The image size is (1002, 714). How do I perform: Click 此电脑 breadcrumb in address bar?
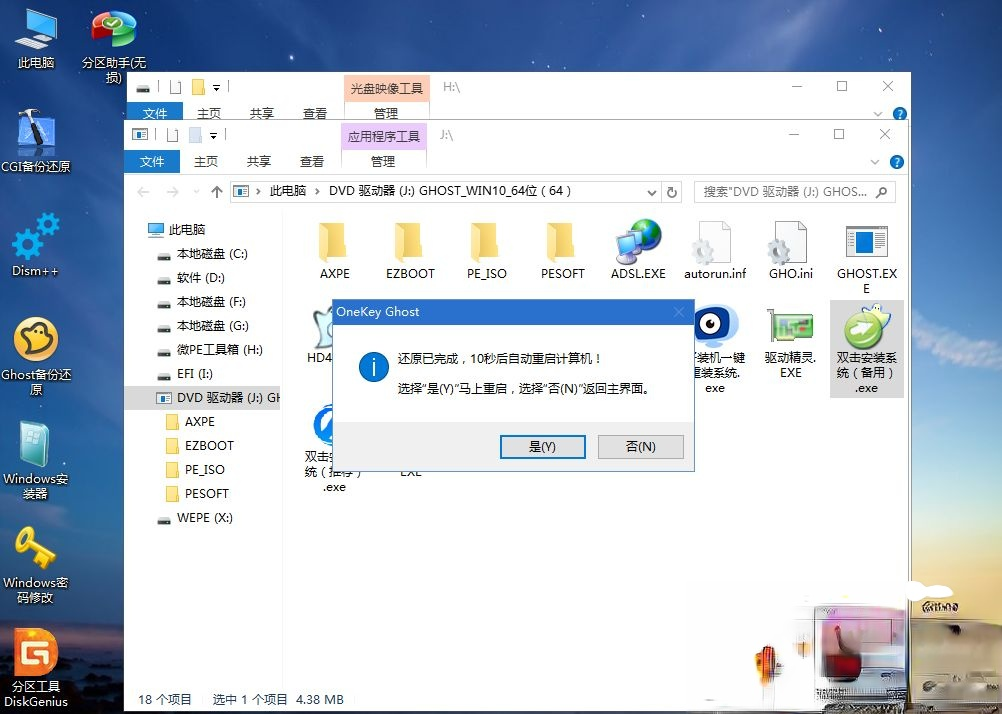click(x=288, y=191)
